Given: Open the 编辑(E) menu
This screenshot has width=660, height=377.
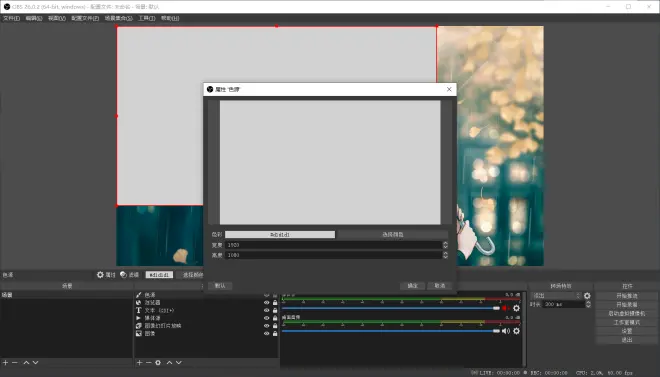Looking at the screenshot, I should click(34, 18).
